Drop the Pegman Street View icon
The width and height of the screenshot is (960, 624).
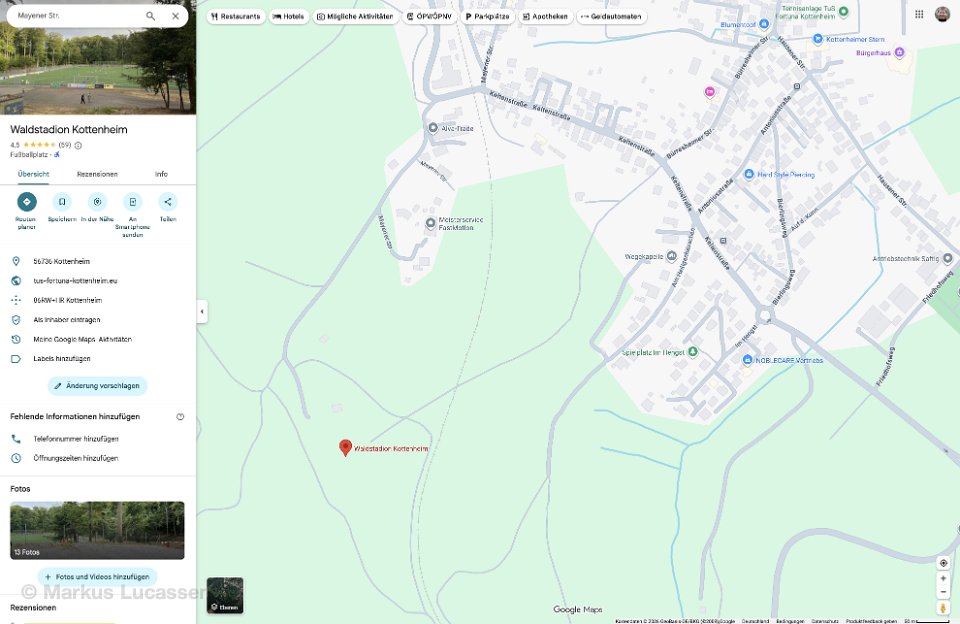tap(943, 608)
